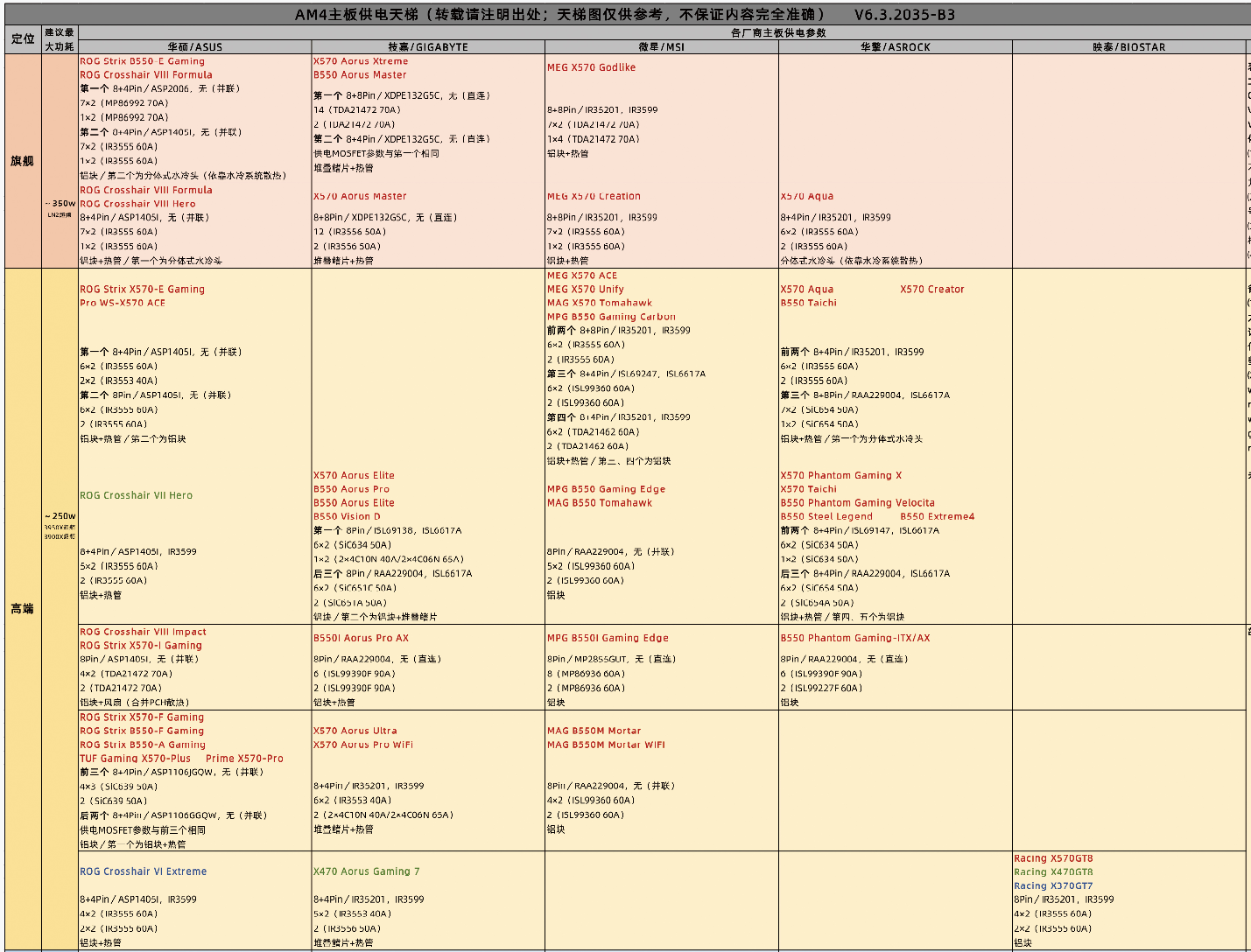Click MEG X570 Unify text

(586, 289)
